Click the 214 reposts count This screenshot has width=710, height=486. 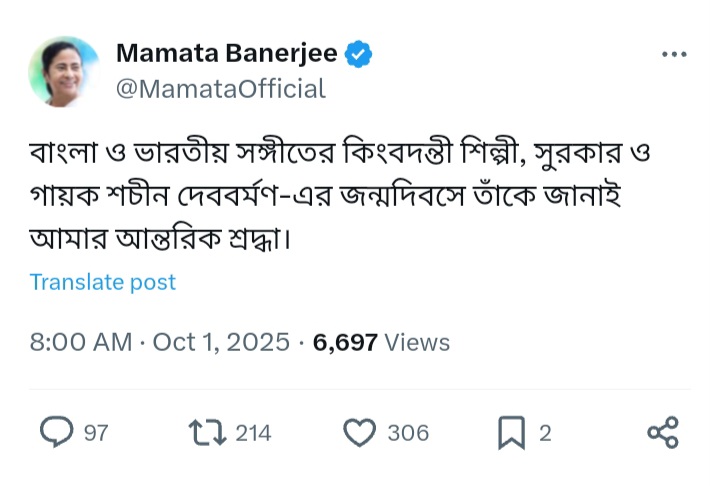[x=252, y=433]
